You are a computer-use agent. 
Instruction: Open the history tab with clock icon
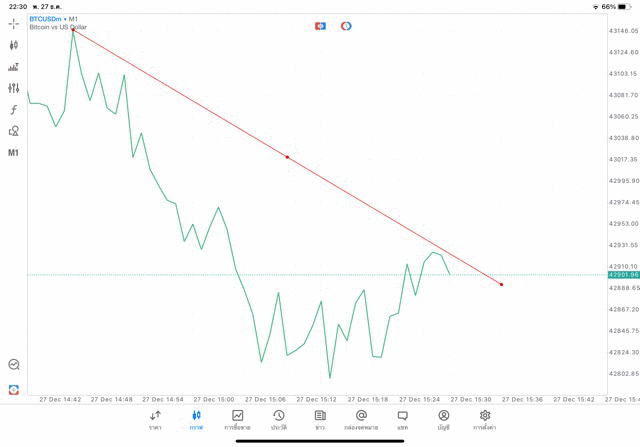click(x=279, y=420)
